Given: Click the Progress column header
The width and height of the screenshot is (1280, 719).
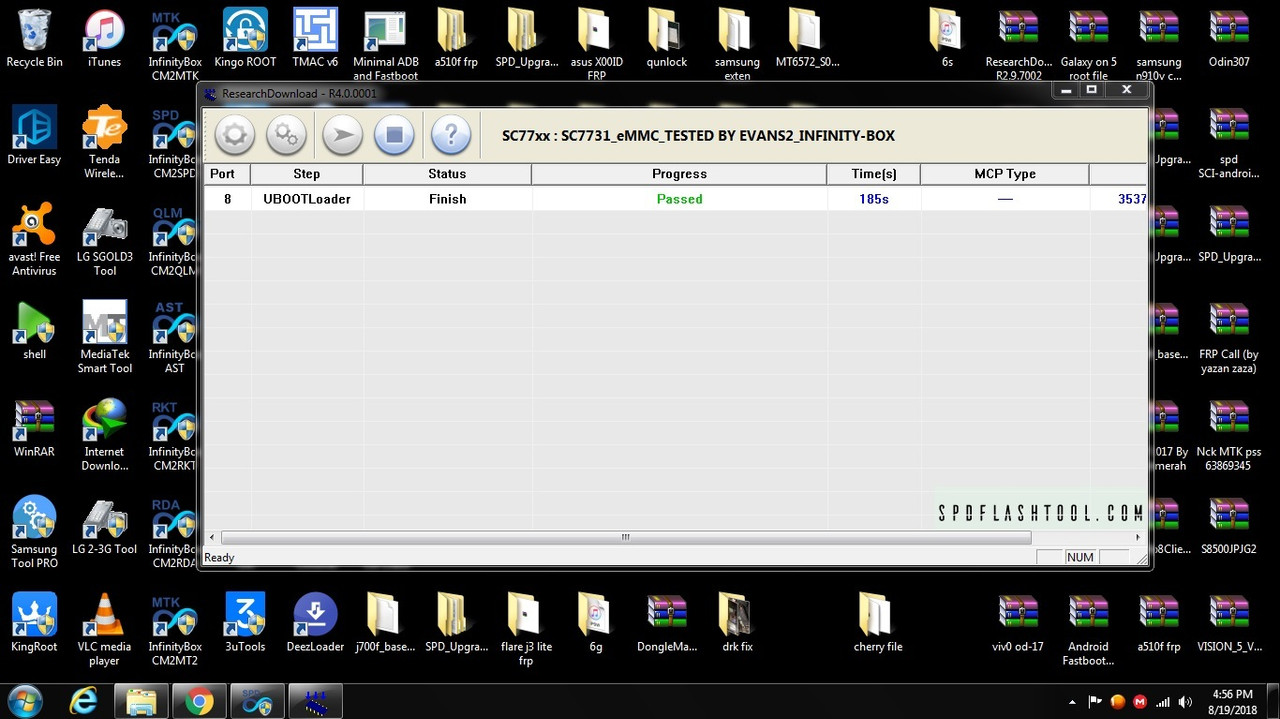Looking at the screenshot, I should (679, 174).
